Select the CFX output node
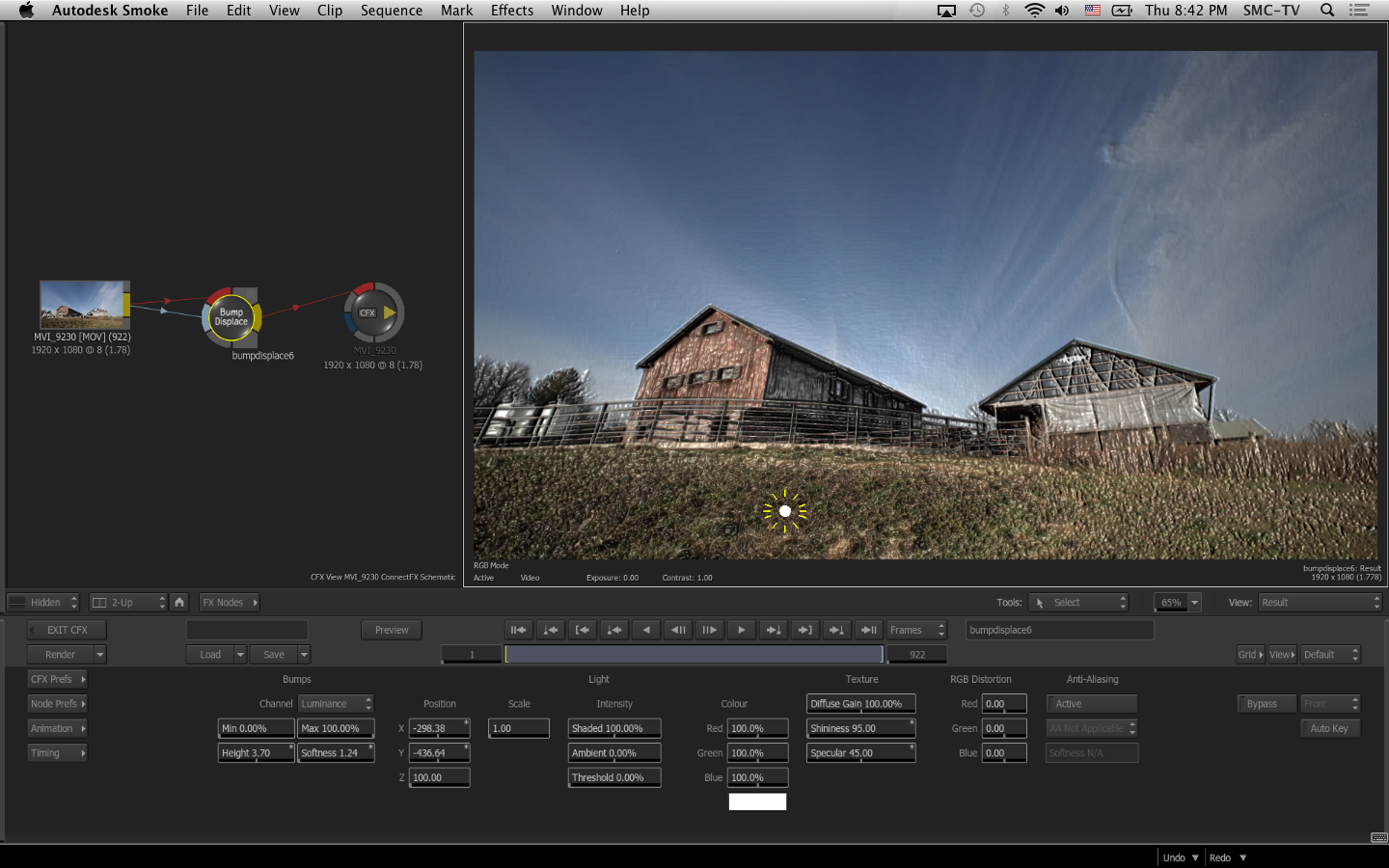 (x=373, y=312)
